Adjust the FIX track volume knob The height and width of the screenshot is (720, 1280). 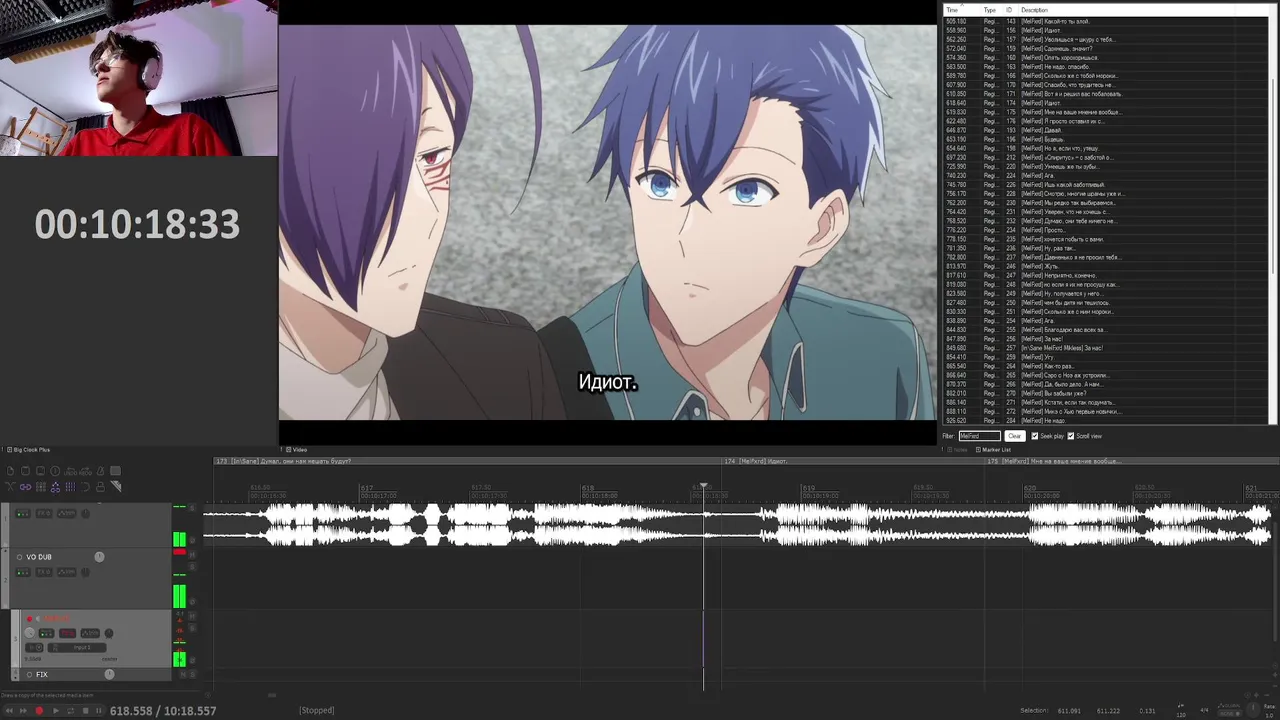[x=109, y=675]
